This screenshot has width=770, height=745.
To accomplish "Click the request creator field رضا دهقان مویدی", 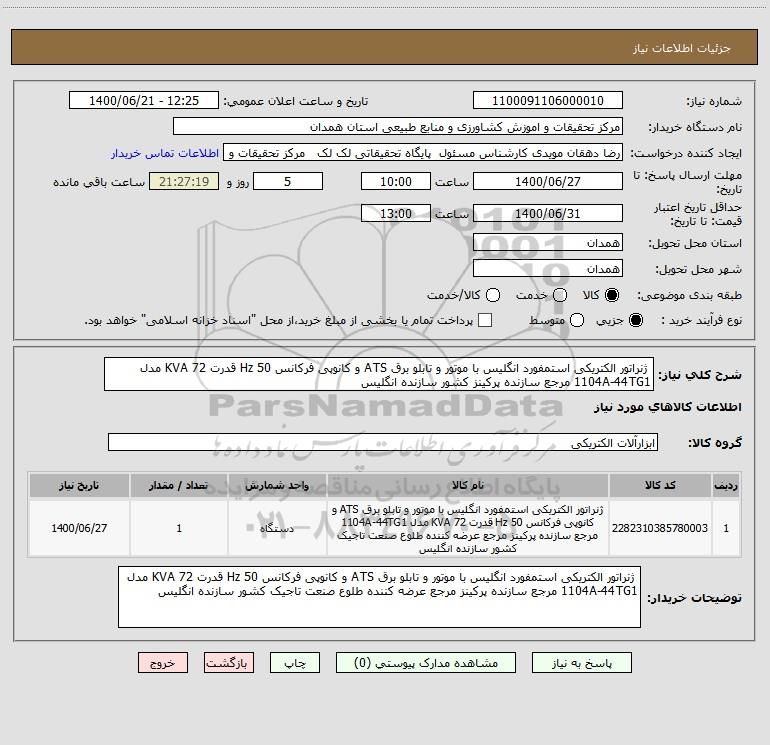I will tap(423, 153).
